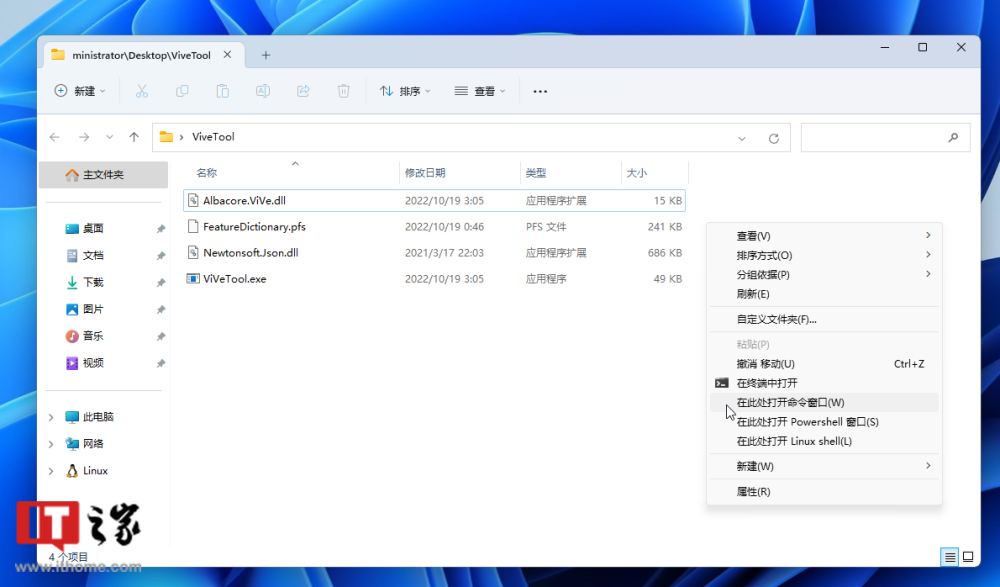Screen dimensions: 1000x587
Task: Click PFS 文件 type cell
Action: (546, 227)
